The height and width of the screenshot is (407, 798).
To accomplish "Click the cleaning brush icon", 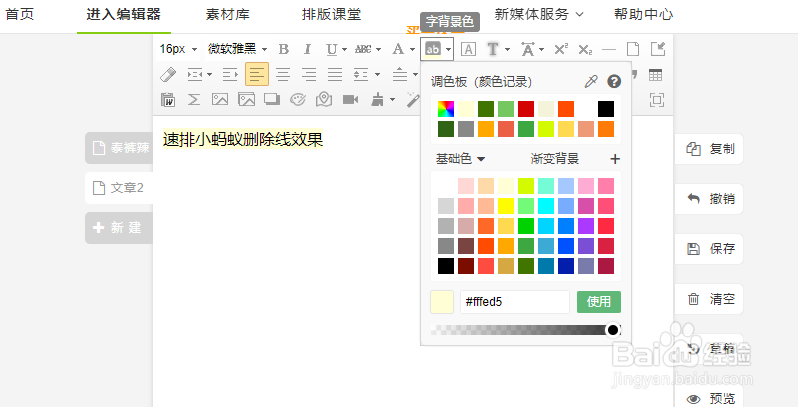I will (378, 100).
